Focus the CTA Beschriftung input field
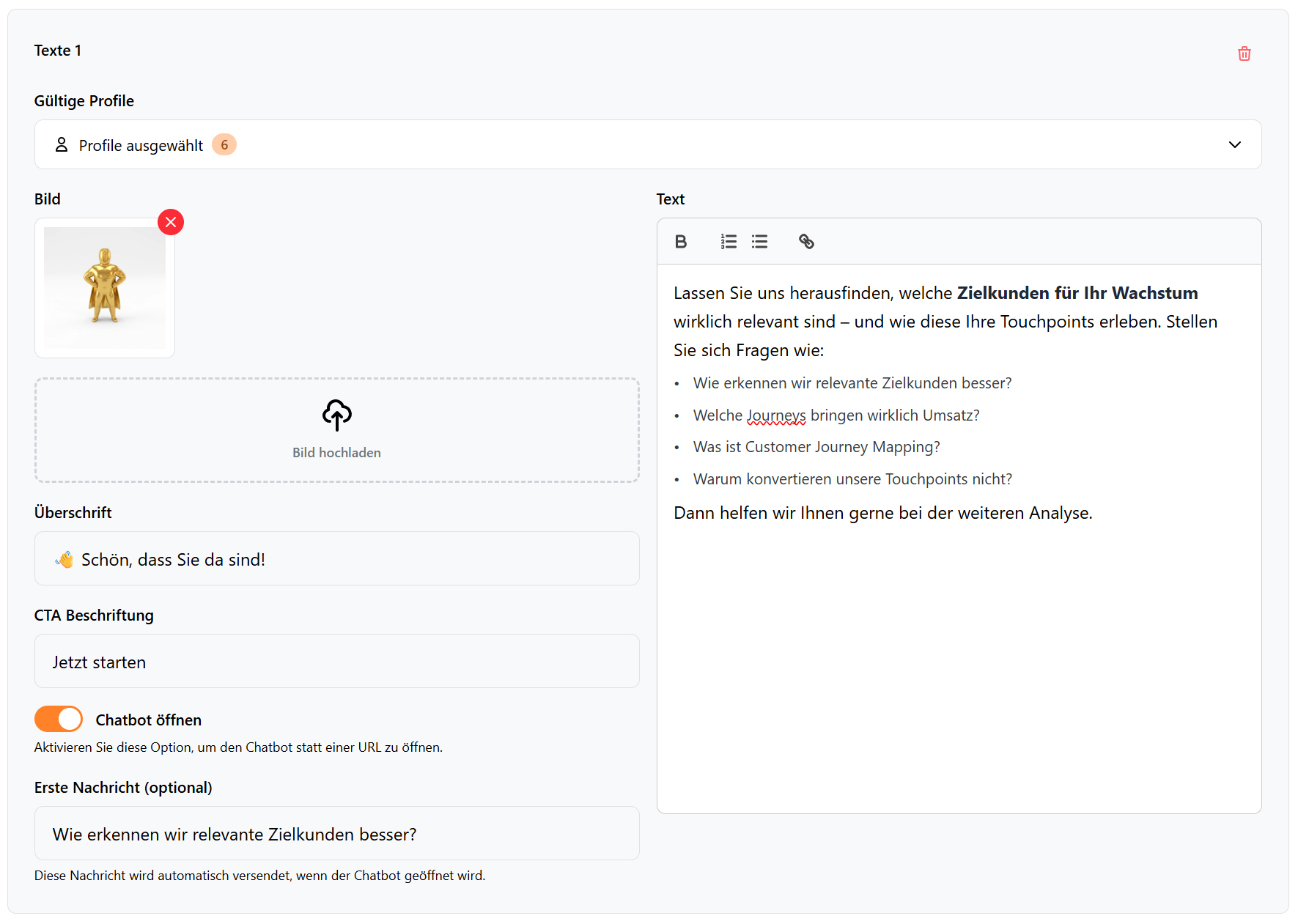 (x=337, y=662)
